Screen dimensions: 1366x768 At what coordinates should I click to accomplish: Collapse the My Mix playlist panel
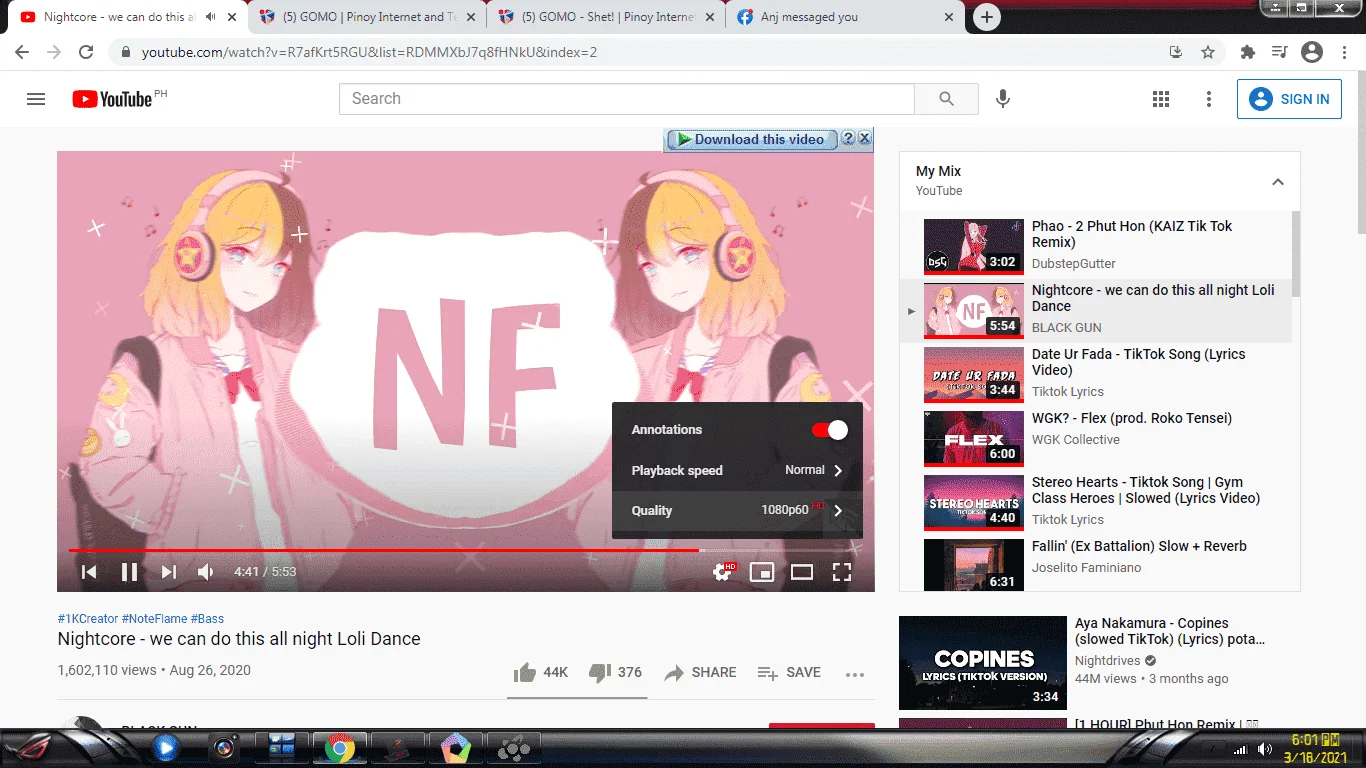(1277, 182)
